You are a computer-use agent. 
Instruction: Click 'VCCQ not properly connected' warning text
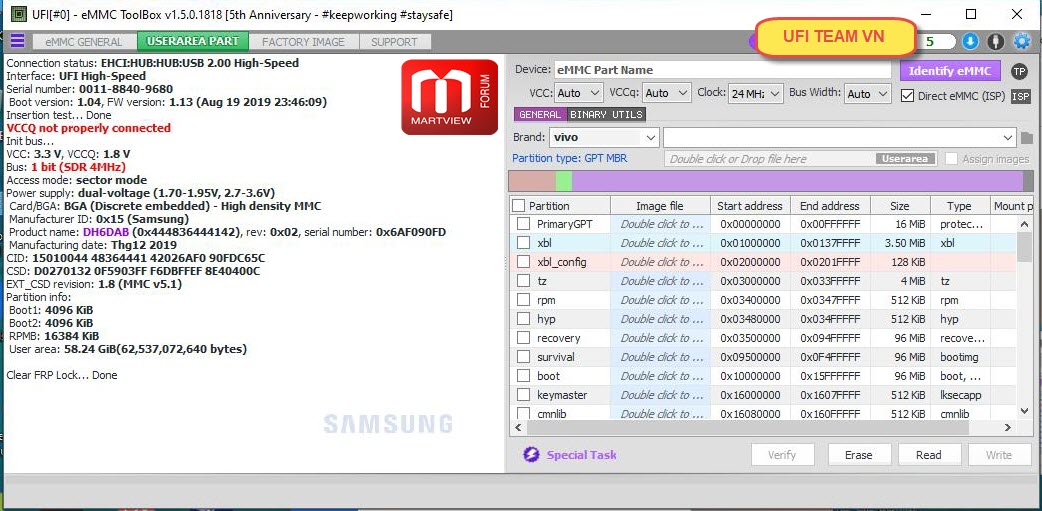(88, 128)
